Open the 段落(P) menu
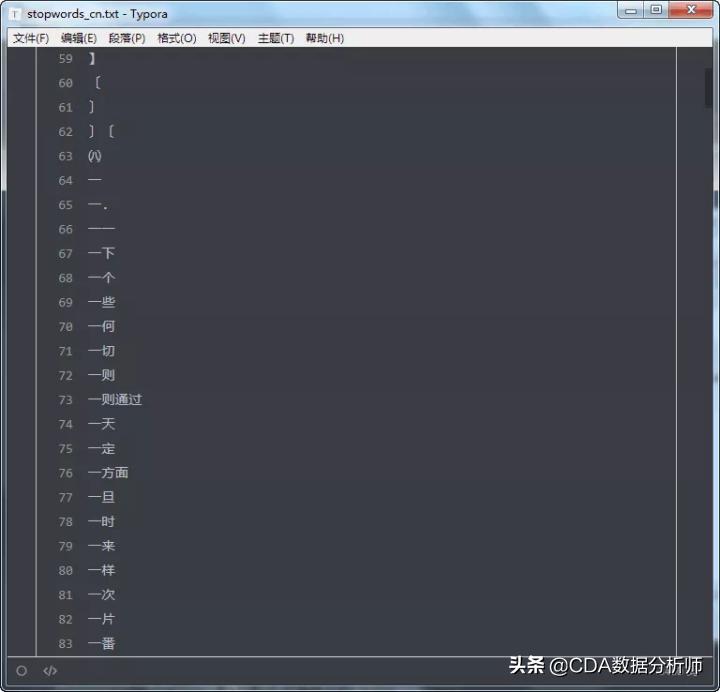The height and width of the screenshot is (692, 720). 127,38
